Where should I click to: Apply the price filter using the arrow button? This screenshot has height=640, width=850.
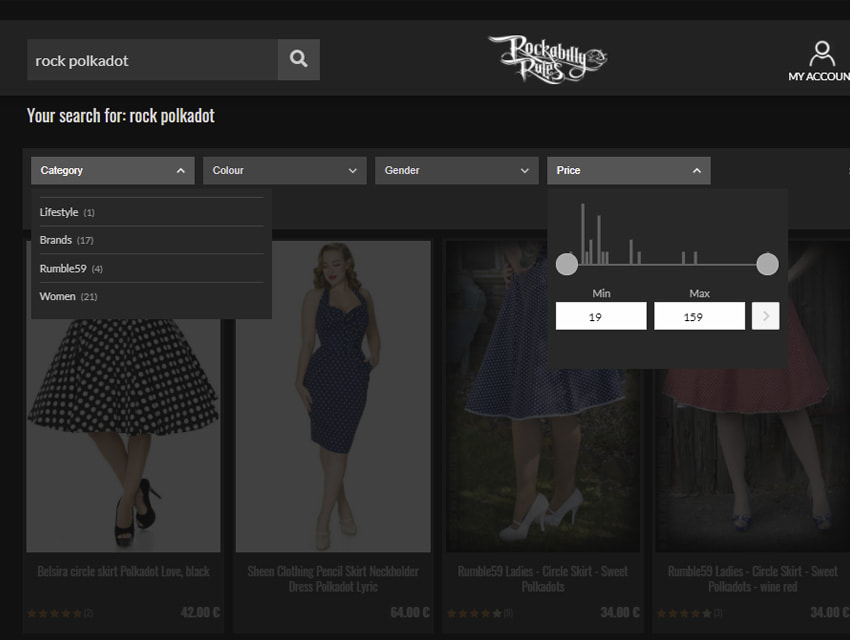764,315
